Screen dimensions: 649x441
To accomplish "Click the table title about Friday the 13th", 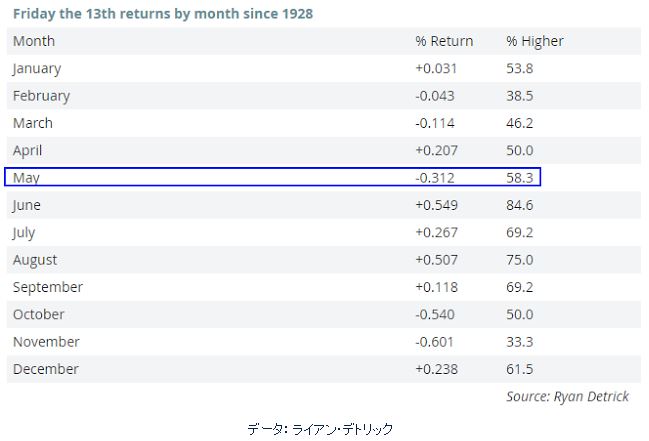I will click(x=163, y=14).
